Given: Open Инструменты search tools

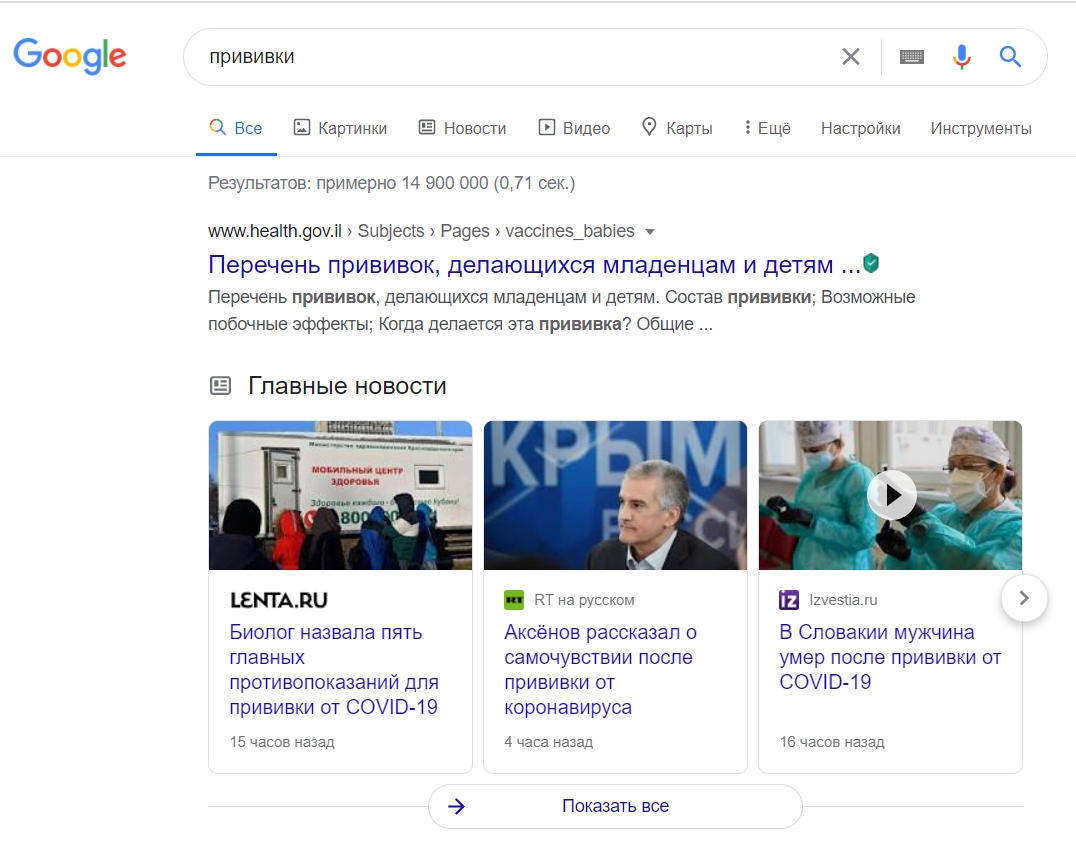Looking at the screenshot, I should click(x=981, y=128).
